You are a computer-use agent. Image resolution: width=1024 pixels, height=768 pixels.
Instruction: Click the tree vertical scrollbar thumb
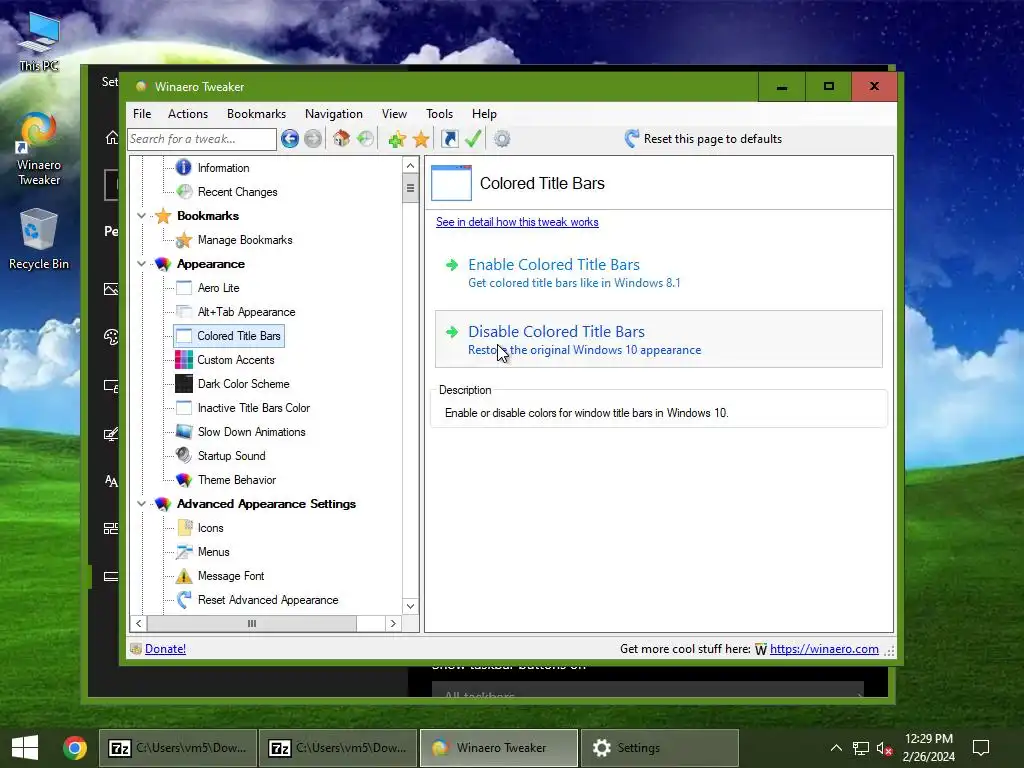(x=410, y=189)
